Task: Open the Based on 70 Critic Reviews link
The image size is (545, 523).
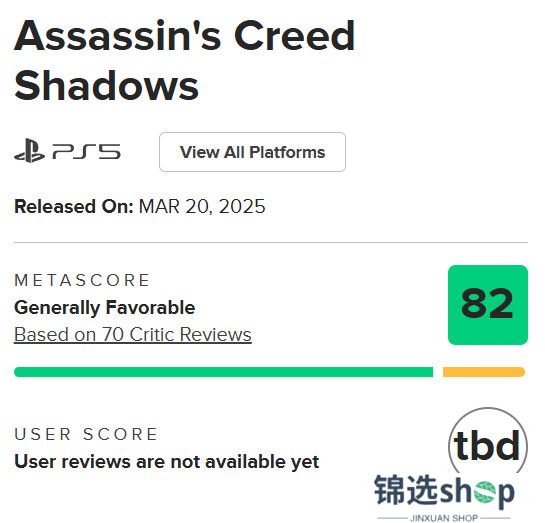Action: (133, 335)
